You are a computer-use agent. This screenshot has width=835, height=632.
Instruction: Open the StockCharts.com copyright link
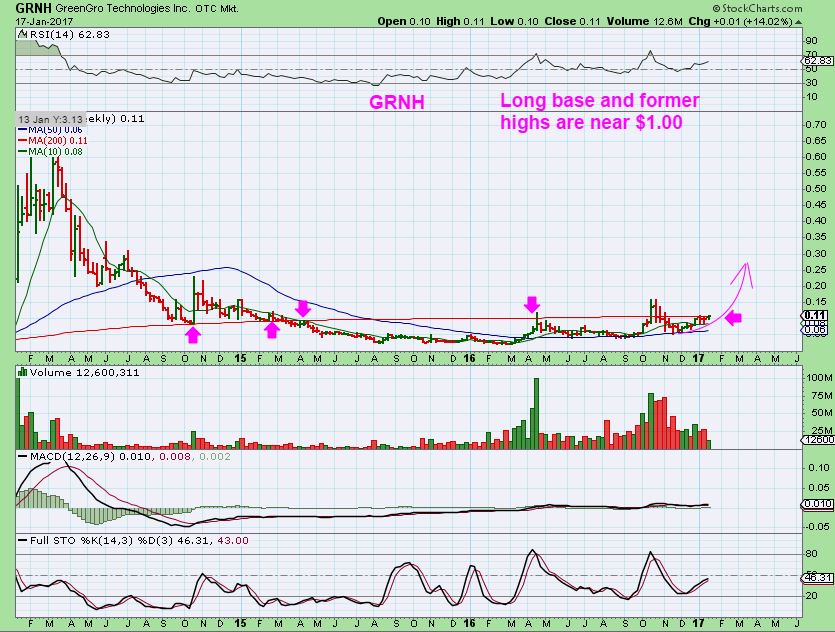pyautogui.click(x=757, y=9)
